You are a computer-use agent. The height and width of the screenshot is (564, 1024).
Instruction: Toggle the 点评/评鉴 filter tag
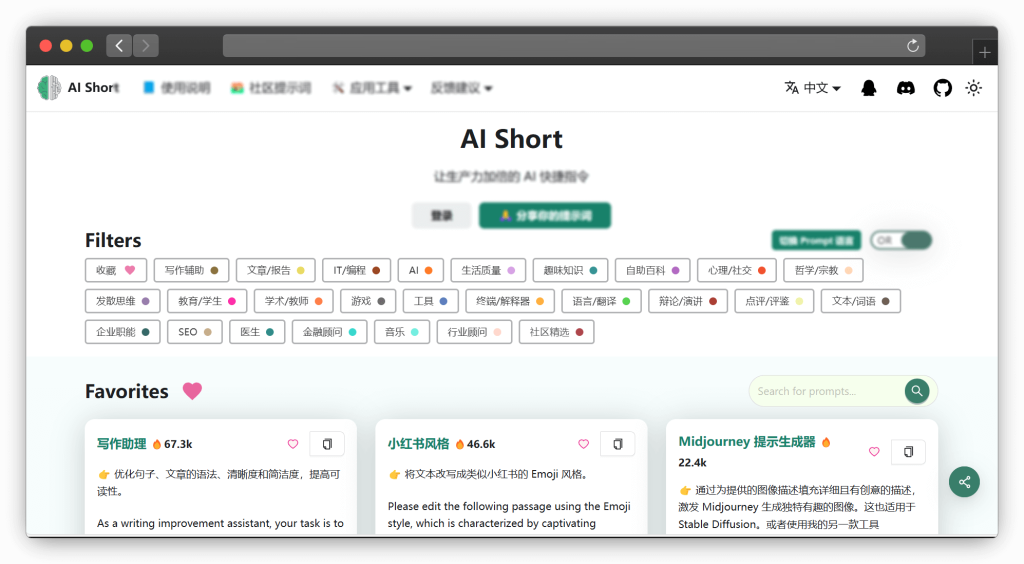(x=774, y=301)
